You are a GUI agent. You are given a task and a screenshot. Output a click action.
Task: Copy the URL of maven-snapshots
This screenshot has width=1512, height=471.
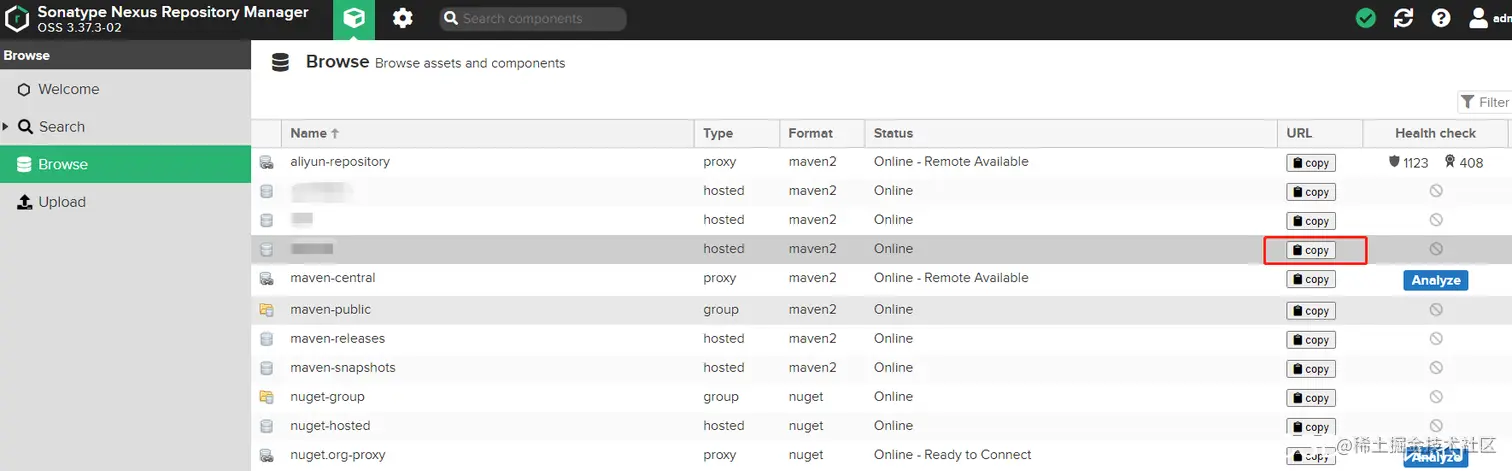(1310, 369)
